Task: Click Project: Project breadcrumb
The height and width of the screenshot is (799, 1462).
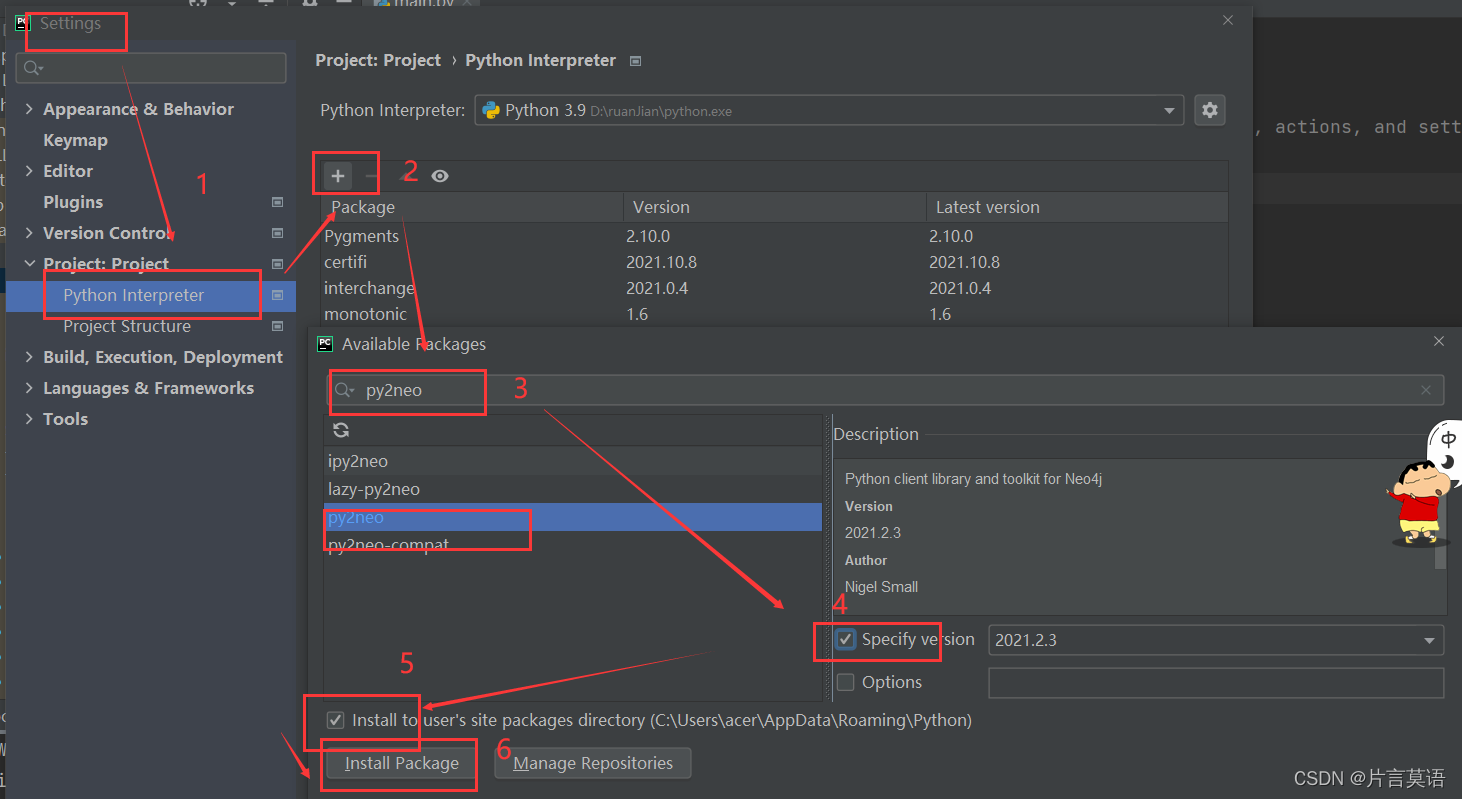Action: click(378, 61)
